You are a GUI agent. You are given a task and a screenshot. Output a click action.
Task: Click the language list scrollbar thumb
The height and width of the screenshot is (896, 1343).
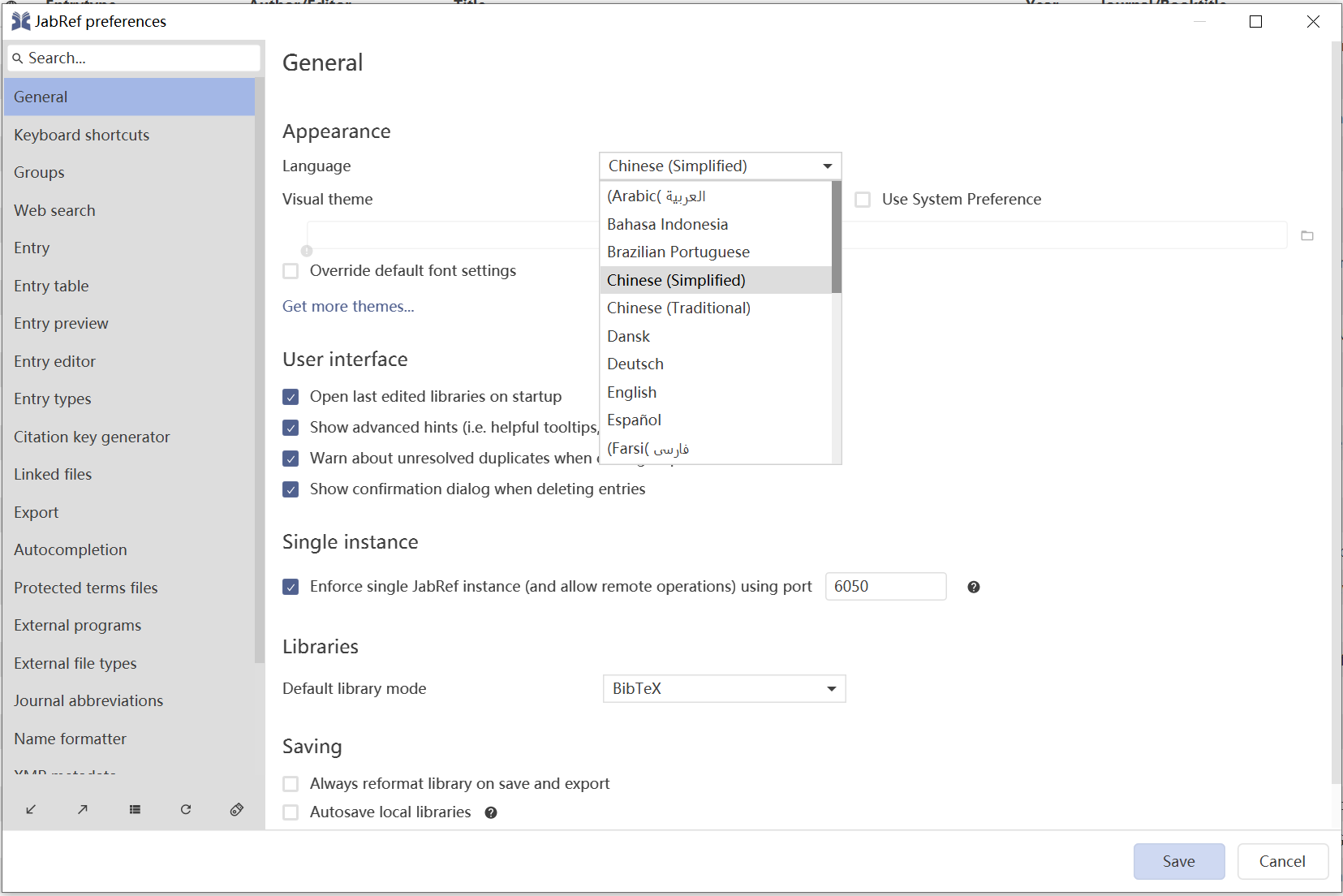(836, 237)
